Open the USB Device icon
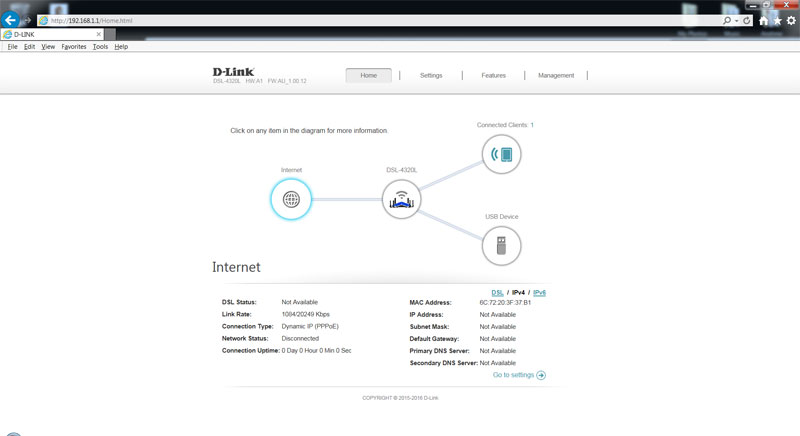Image resolution: width=800 pixels, height=436 pixels. pos(502,246)
